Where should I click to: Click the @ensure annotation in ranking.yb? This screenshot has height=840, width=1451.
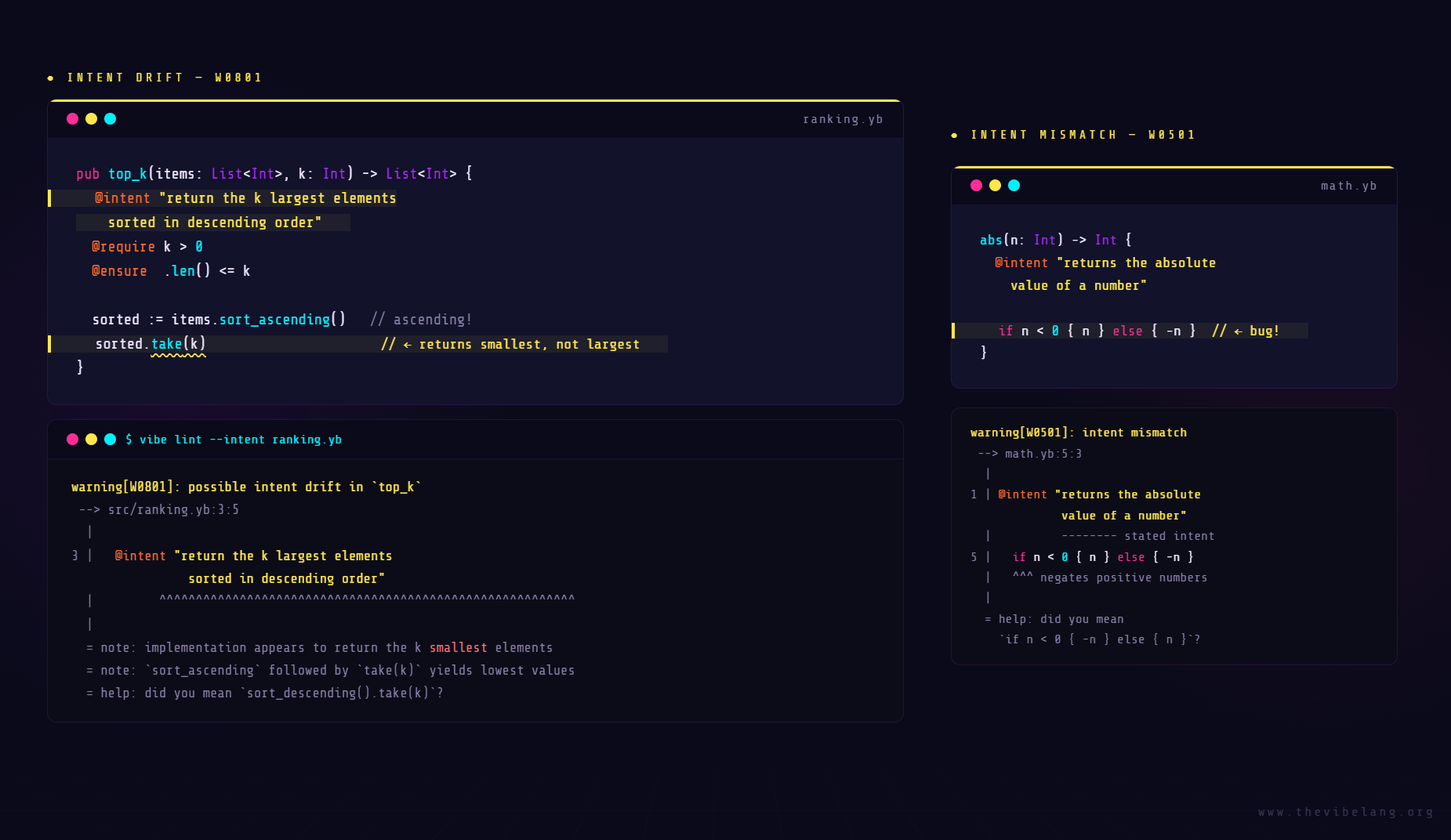[x=119, y=271]
